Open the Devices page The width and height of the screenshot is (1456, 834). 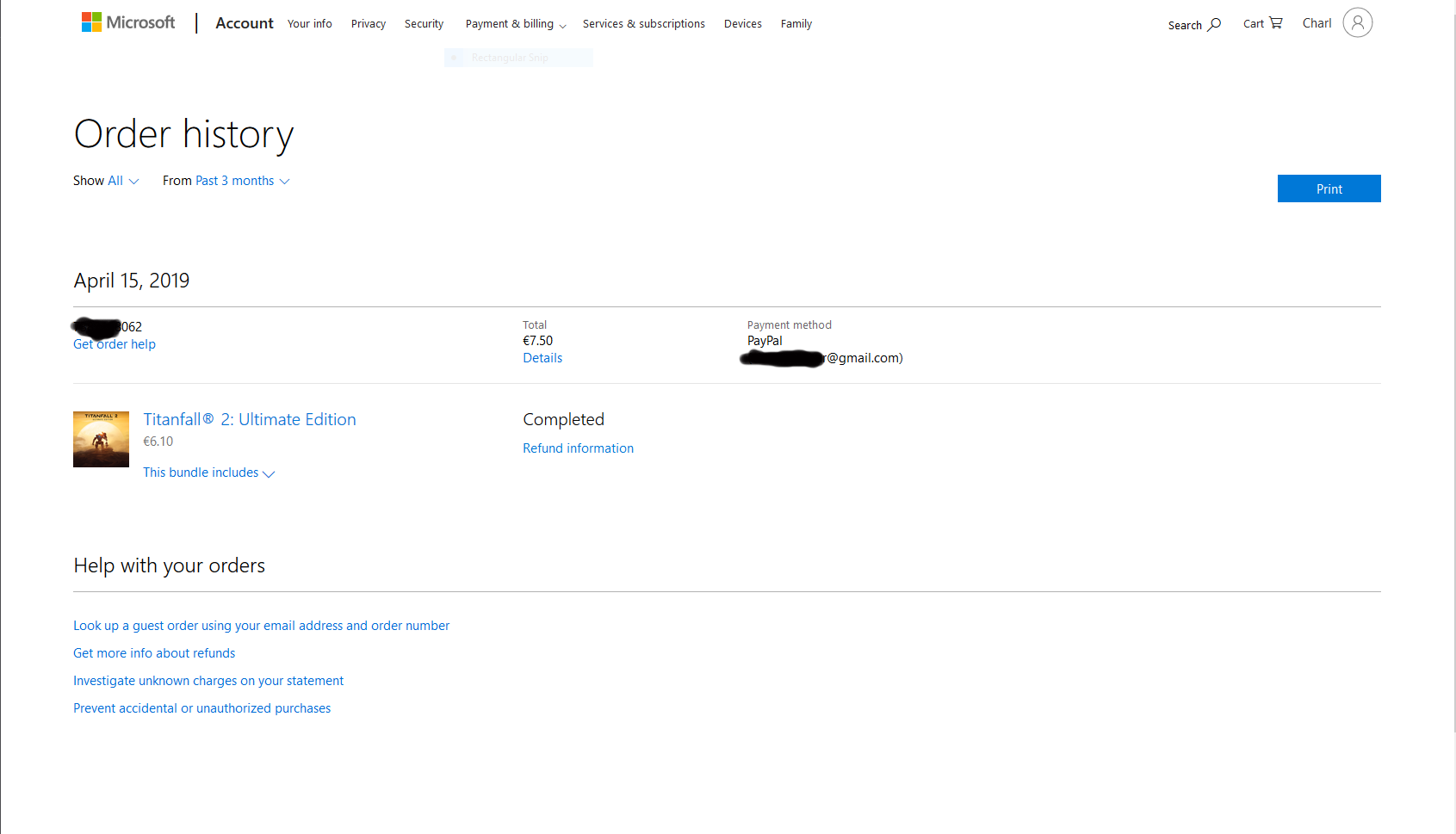743,24
